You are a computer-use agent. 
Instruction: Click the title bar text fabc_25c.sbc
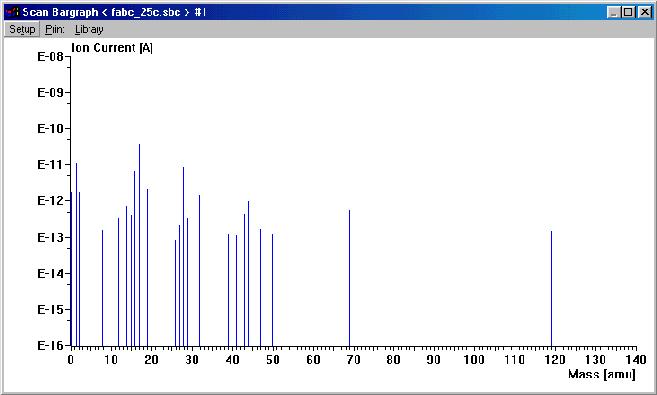pos(146,12)
